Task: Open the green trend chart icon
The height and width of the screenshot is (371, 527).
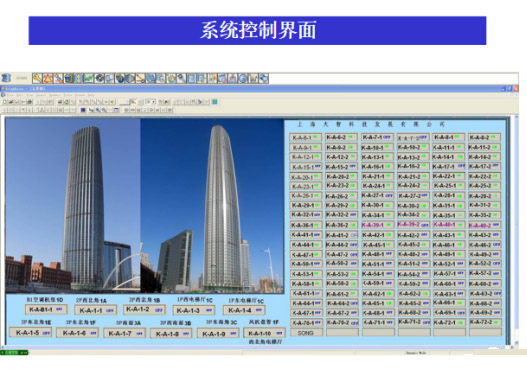Action: click(88, 78)
